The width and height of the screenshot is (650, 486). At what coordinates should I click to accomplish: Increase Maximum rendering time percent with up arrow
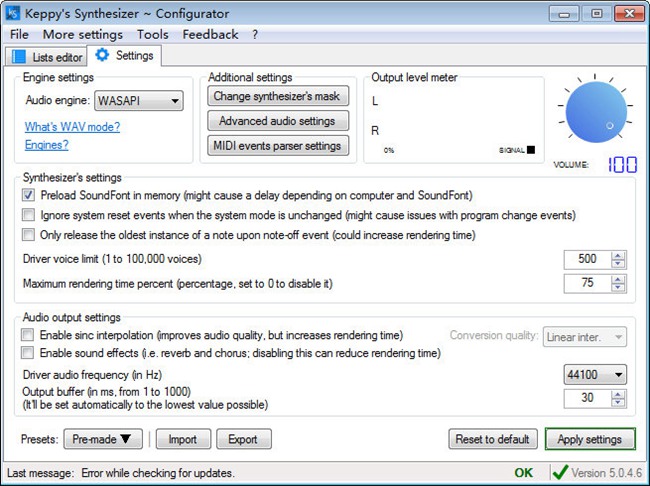point(618,279)
